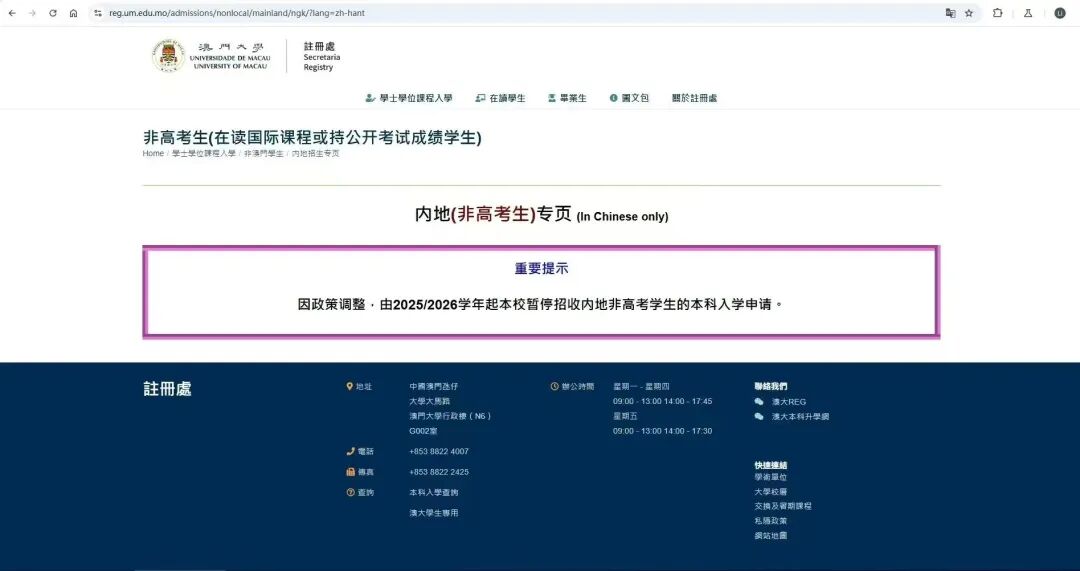1080x571 pixels.
Task: Open the 學士學位課程入學 menu
Action: coord(409,98)
